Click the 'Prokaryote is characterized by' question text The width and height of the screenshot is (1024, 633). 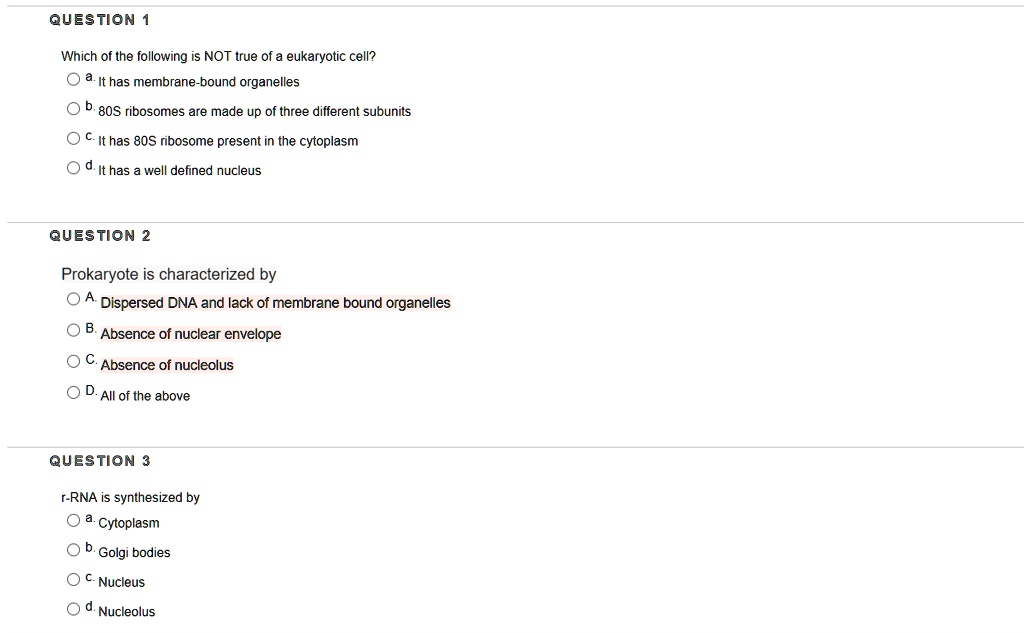[168, 274]
